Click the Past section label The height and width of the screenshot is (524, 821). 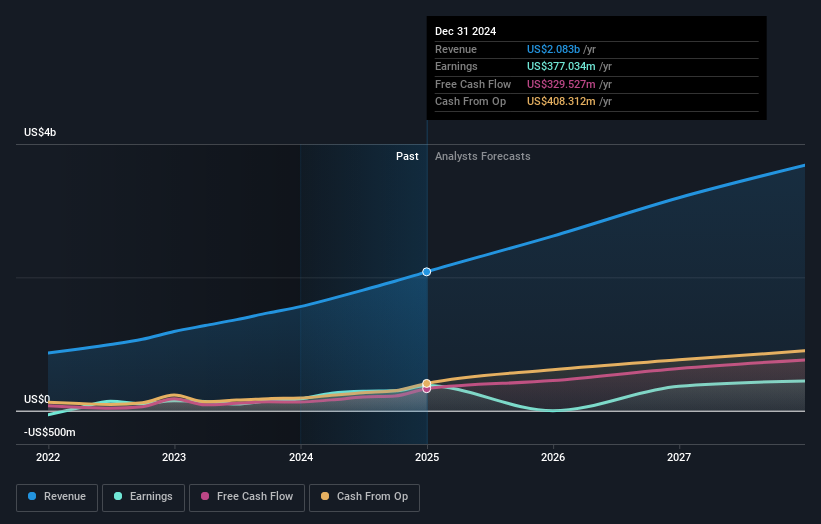(407, 157)
